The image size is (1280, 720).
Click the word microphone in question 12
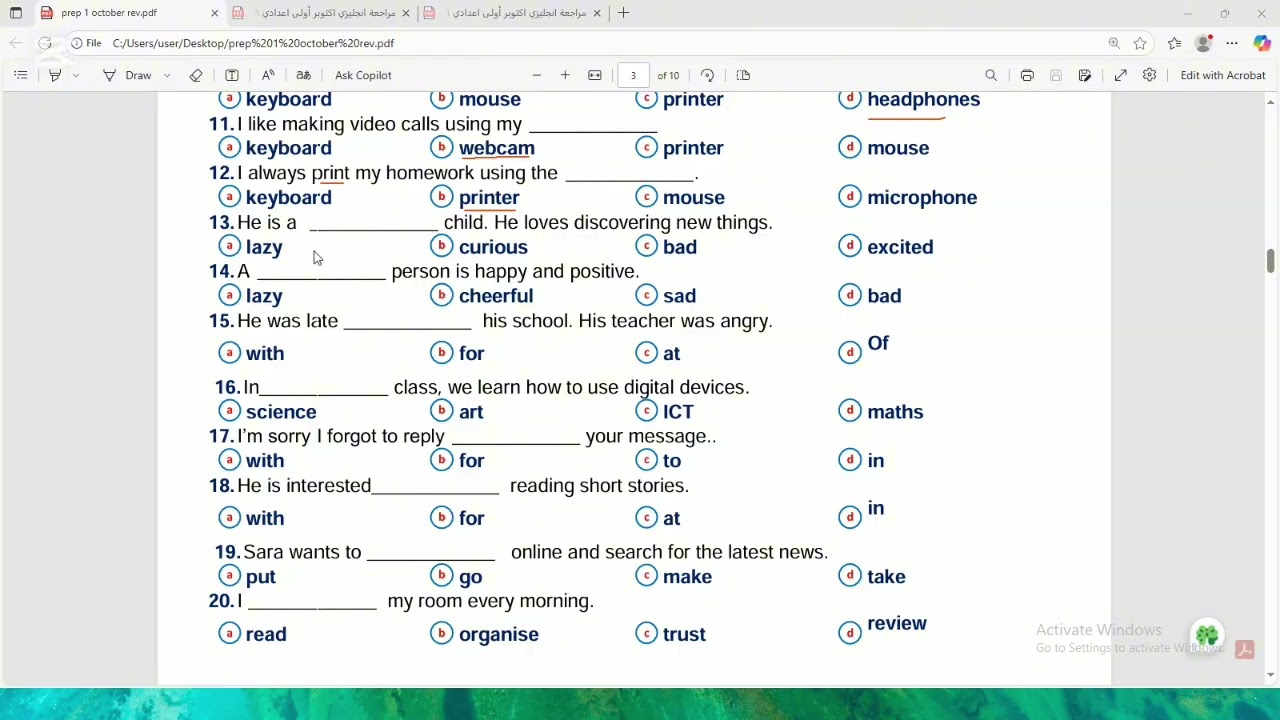[x=922, y=198]
